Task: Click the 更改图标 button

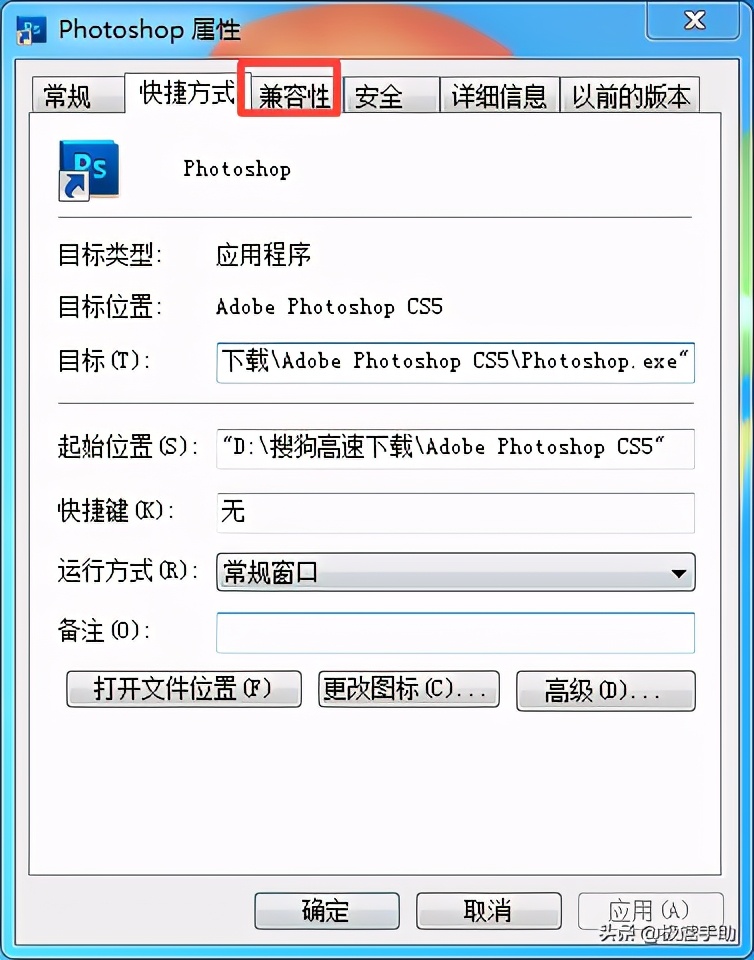Action: (x=409, y=689)
